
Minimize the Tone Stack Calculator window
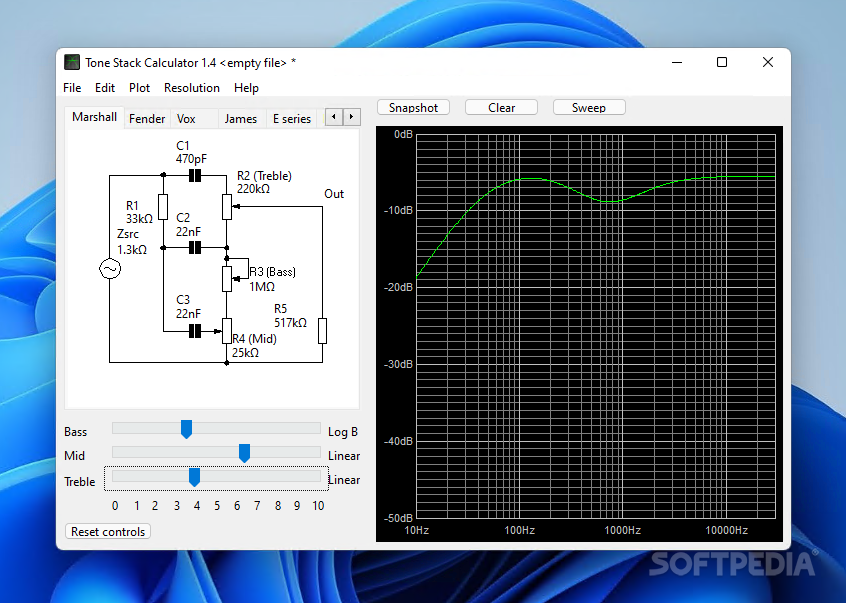point(677,63)
